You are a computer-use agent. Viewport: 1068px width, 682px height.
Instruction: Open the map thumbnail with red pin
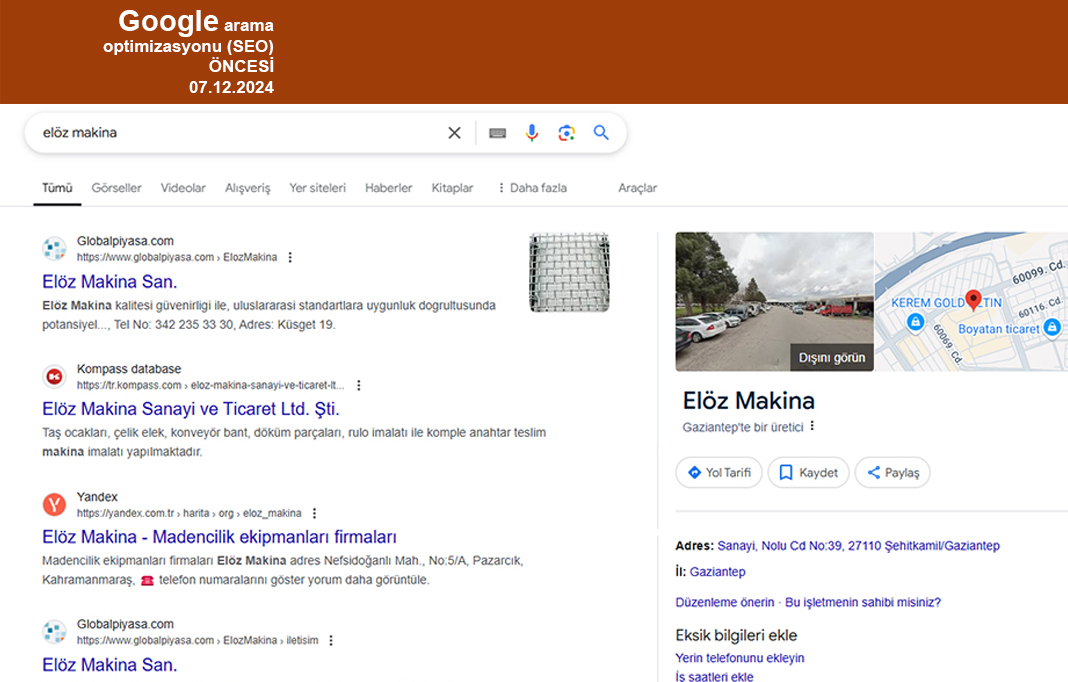(972, 302)
